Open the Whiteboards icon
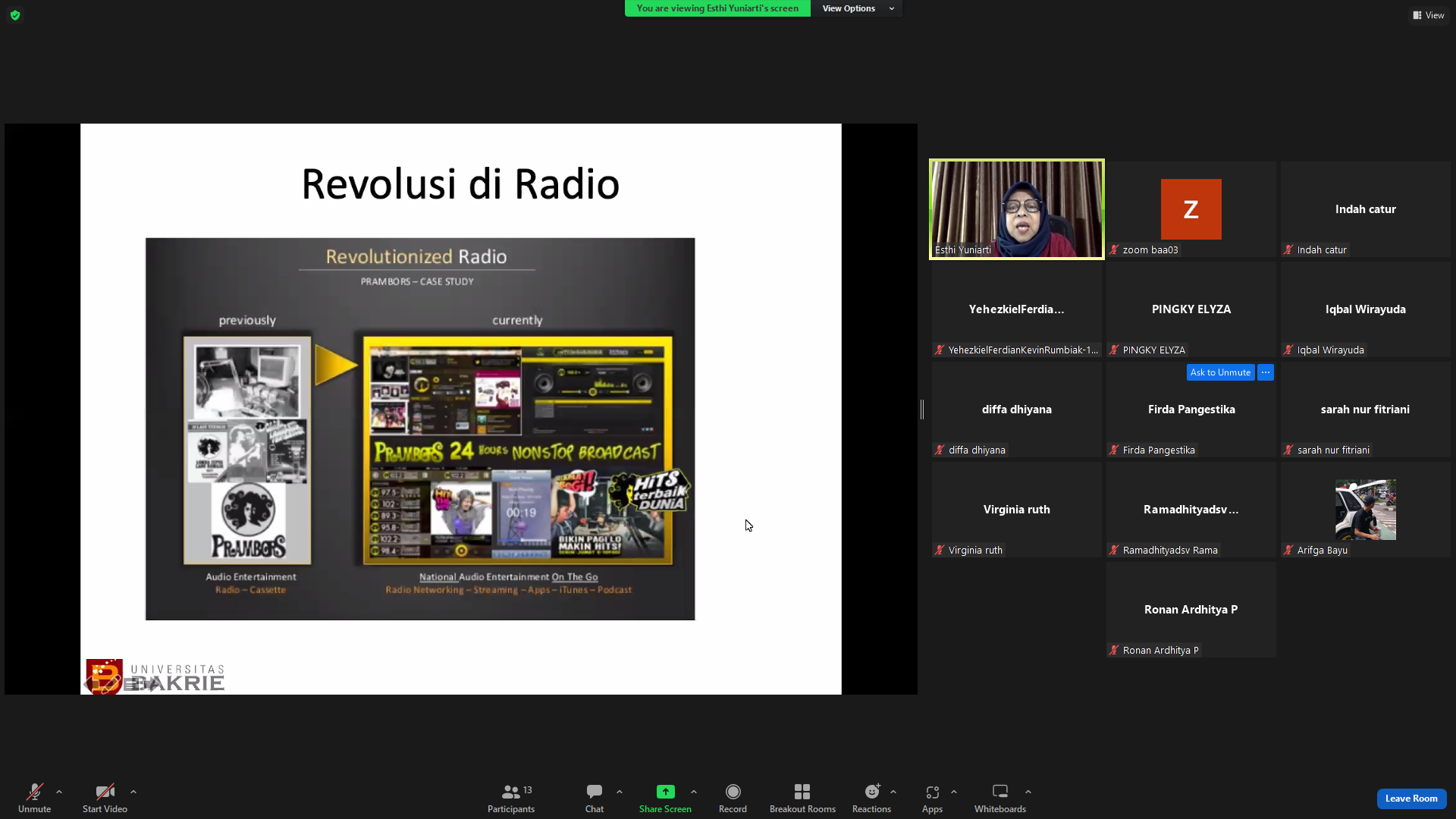This screenshot has width=1456, height=819. coord(1000,792)
